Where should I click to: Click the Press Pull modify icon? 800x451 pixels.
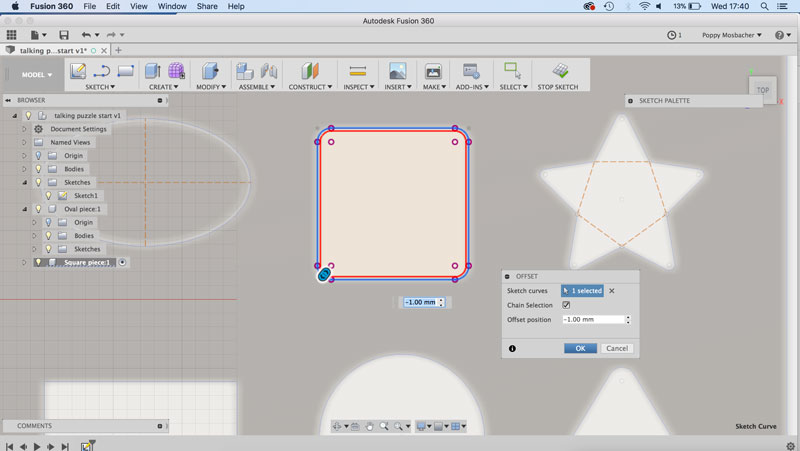[210, 71]
